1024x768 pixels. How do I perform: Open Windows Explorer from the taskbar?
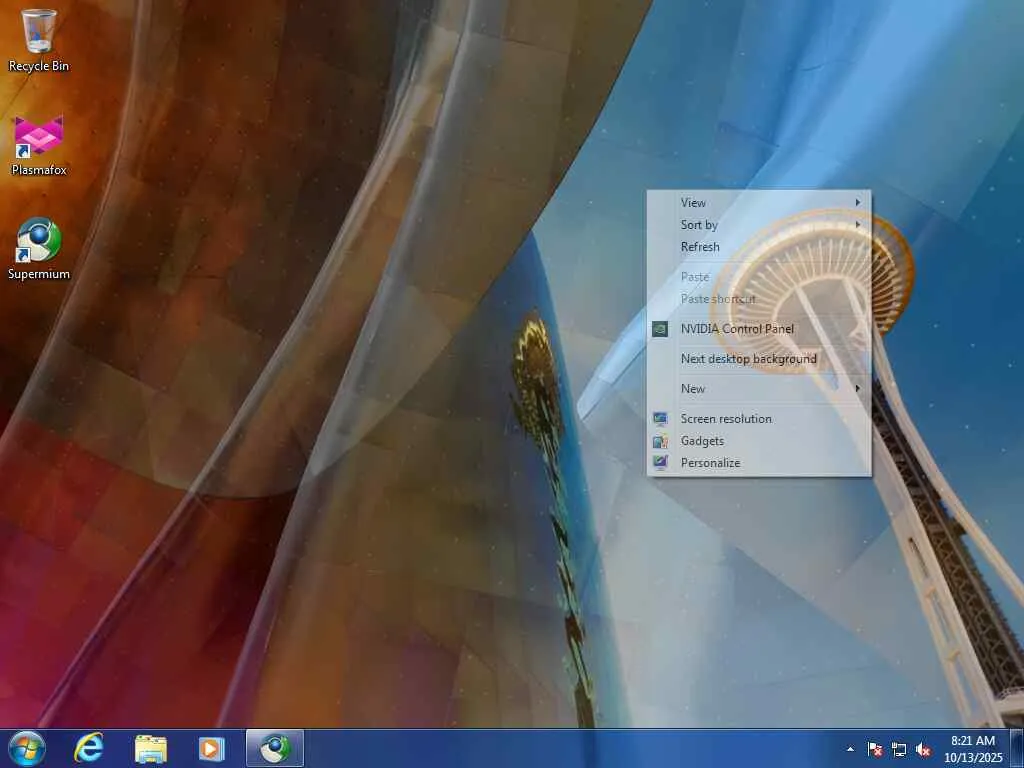click(150, 748)
